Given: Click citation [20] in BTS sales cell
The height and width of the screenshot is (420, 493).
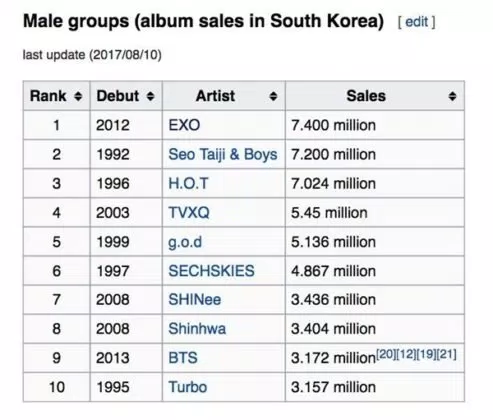Looking at the screenshot, I should click(x=386, y=354).
